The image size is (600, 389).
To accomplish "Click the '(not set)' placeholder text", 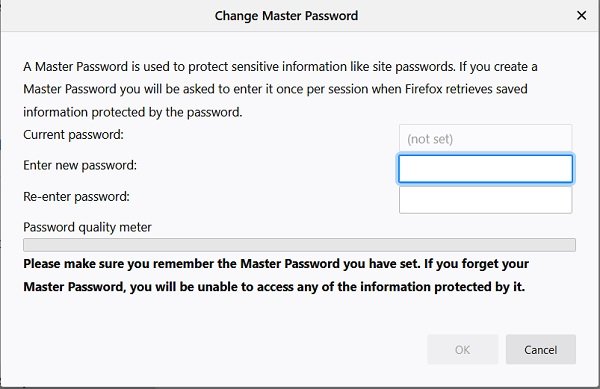I will pos(430,139).
